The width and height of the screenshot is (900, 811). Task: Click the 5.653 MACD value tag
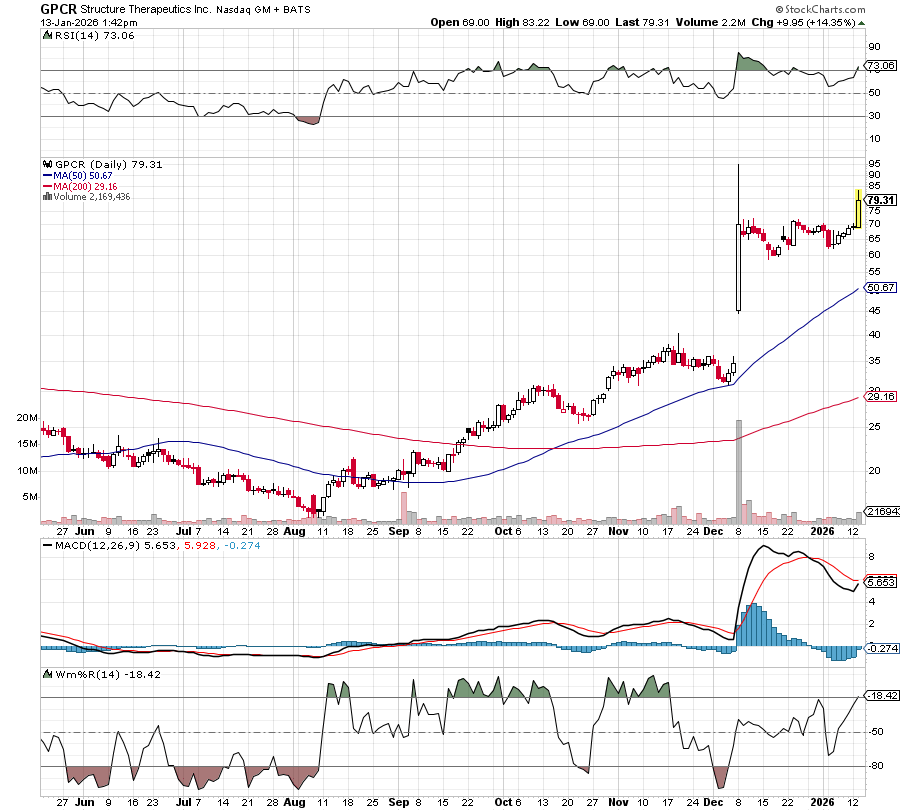tap(880, 582)
